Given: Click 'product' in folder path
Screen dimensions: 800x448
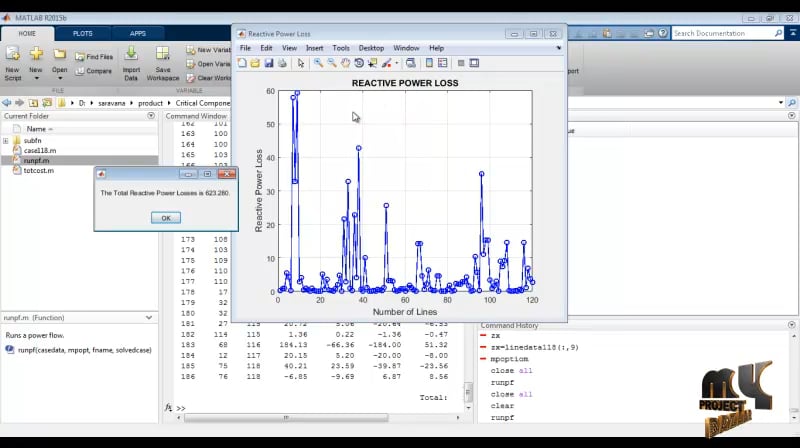Looking at the screenshot, I should [x=151, y=103].
